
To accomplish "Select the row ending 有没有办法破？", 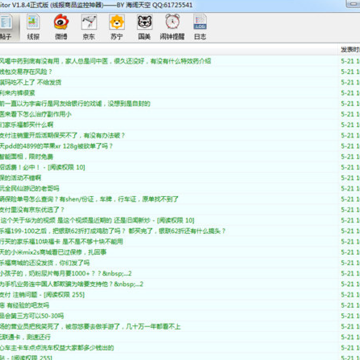I will pyautogui.click(x=180, y=136).
